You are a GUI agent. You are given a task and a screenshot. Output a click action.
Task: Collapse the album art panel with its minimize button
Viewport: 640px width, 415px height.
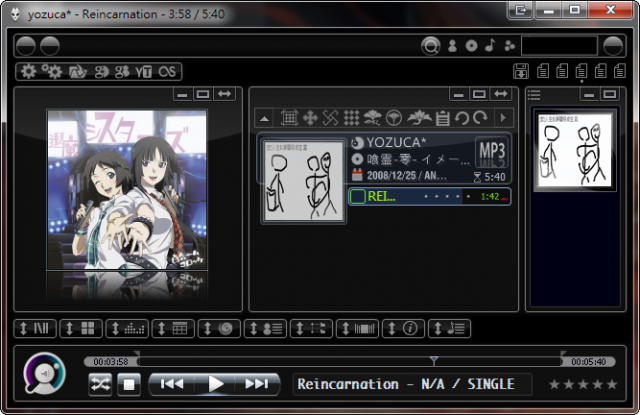click(x=182, y=94)
